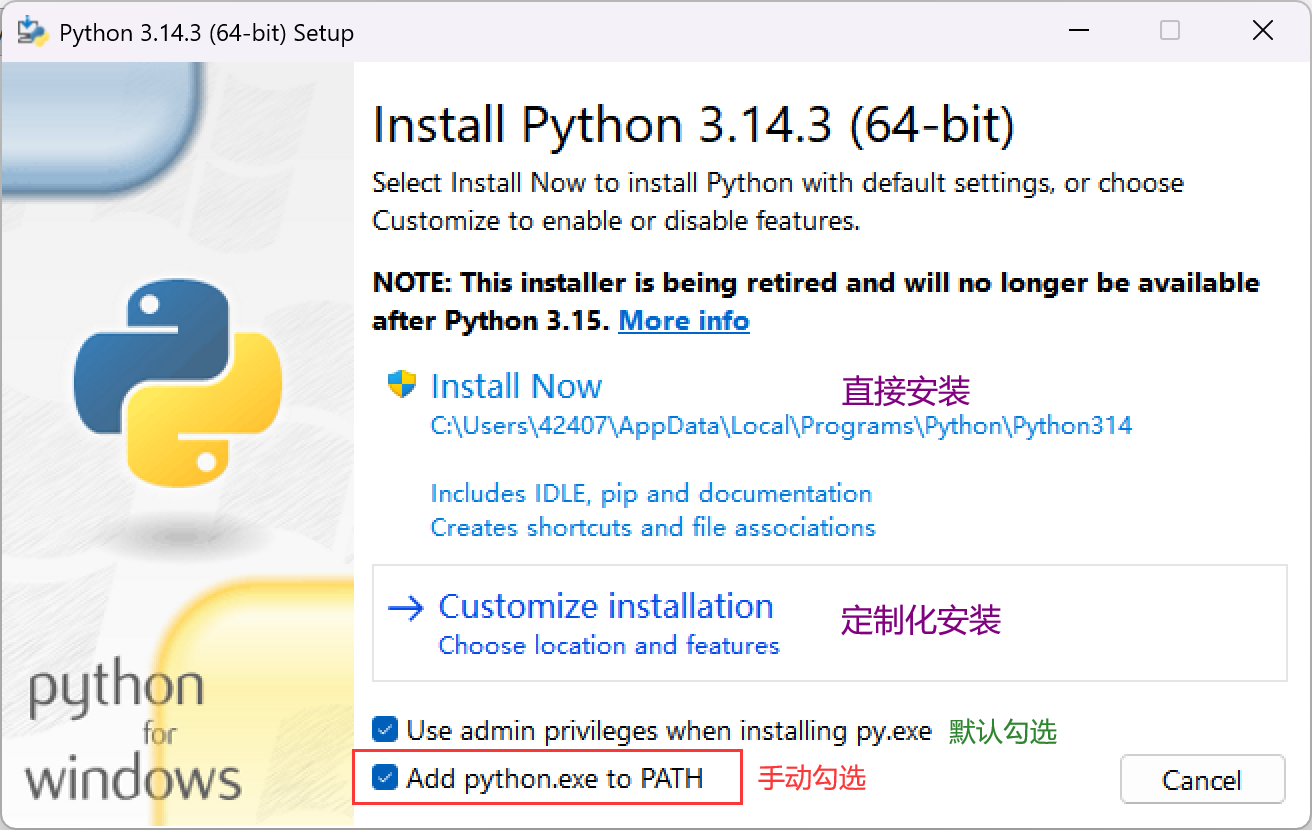Click the title bar text 'Python 3.14.3 (64-bit) Setup'

[x=207, y=33]
